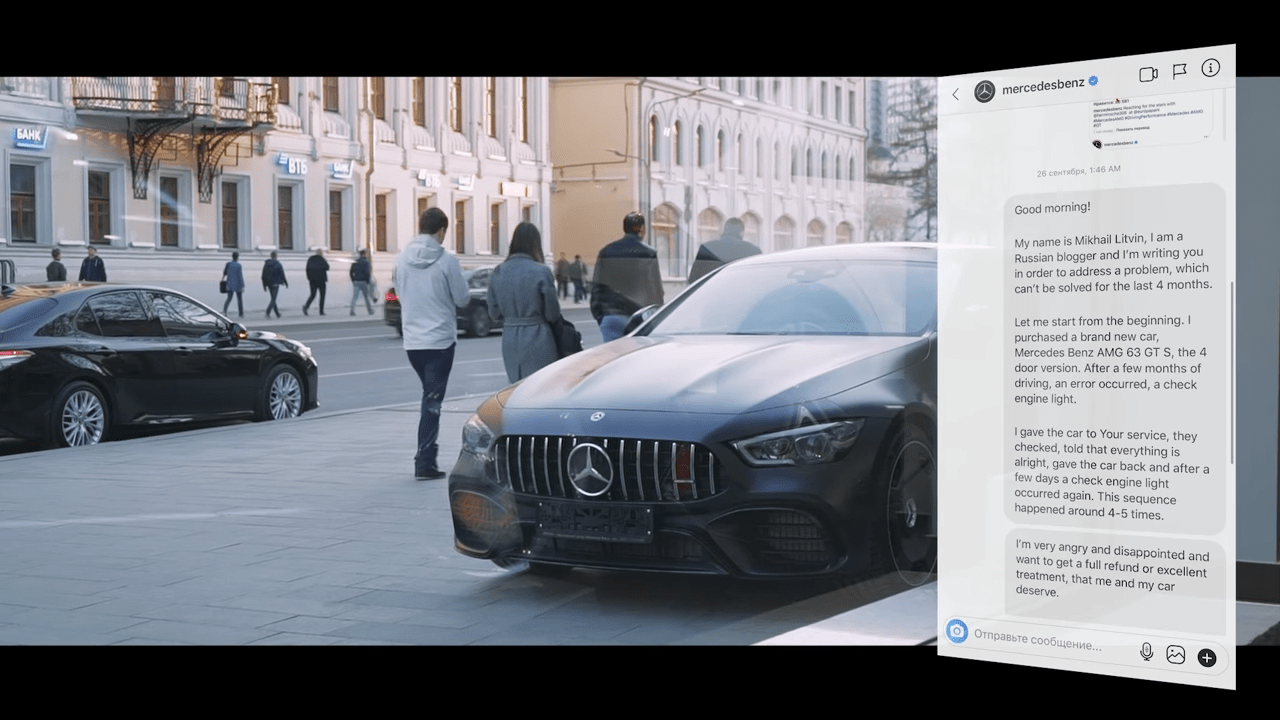Open the shared post preview thumbnail
The width and height of the screenshot is (1280, 720).
tap(1151, 122)
